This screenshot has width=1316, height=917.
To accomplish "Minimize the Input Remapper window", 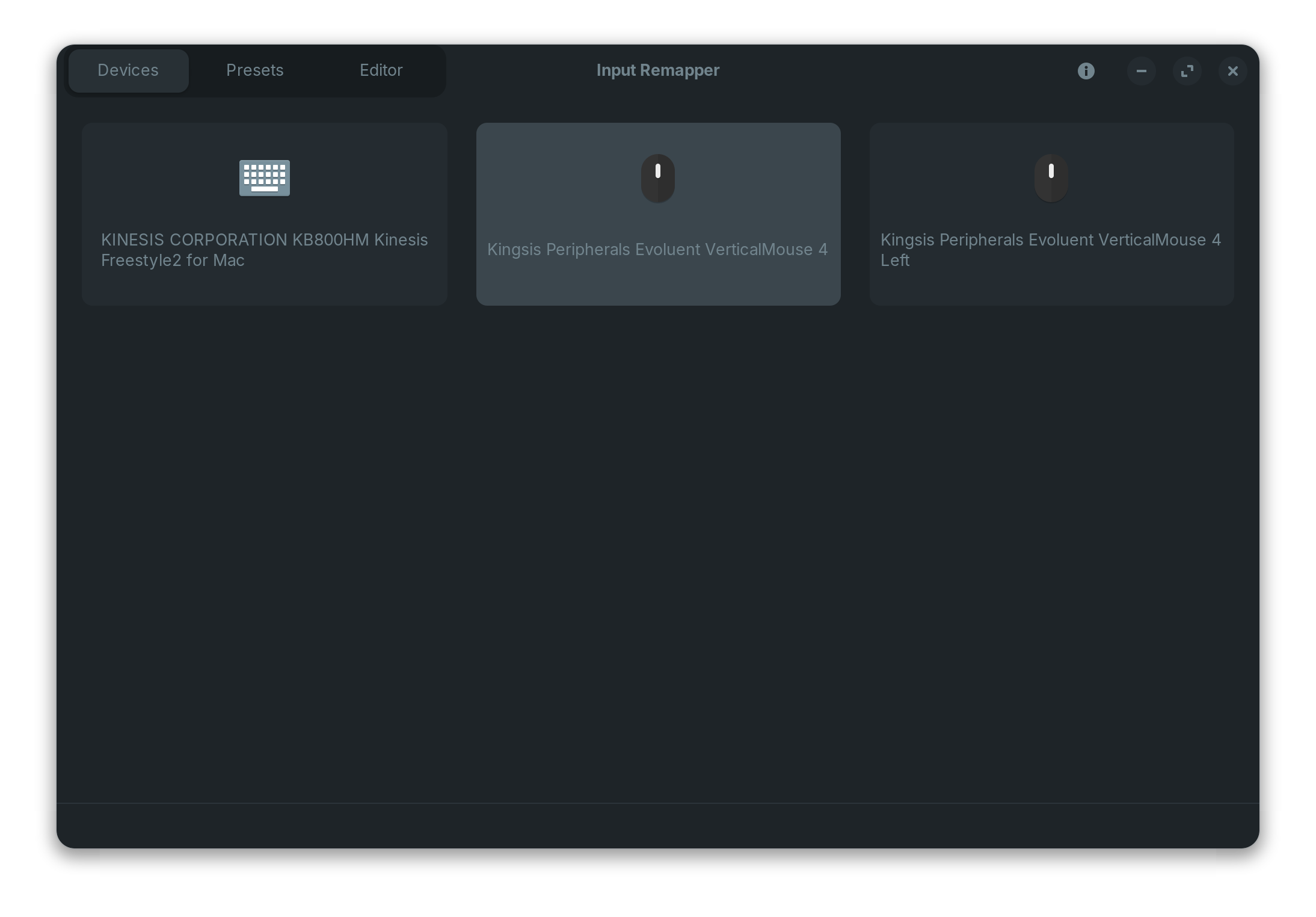I will click(x=1141, y=71).
